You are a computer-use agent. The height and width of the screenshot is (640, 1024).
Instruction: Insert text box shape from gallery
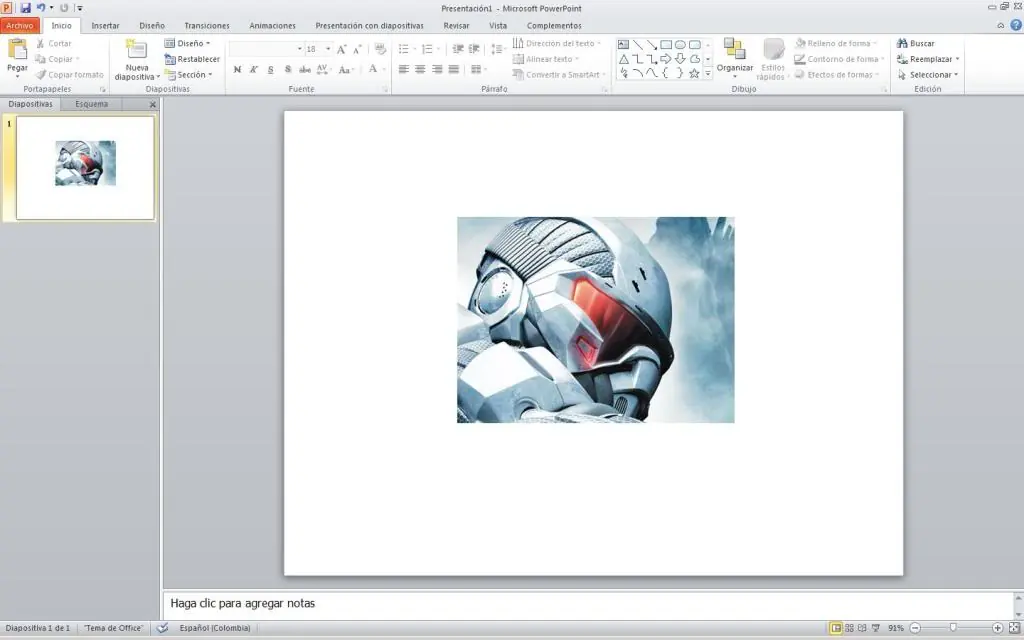click(623, 44)
